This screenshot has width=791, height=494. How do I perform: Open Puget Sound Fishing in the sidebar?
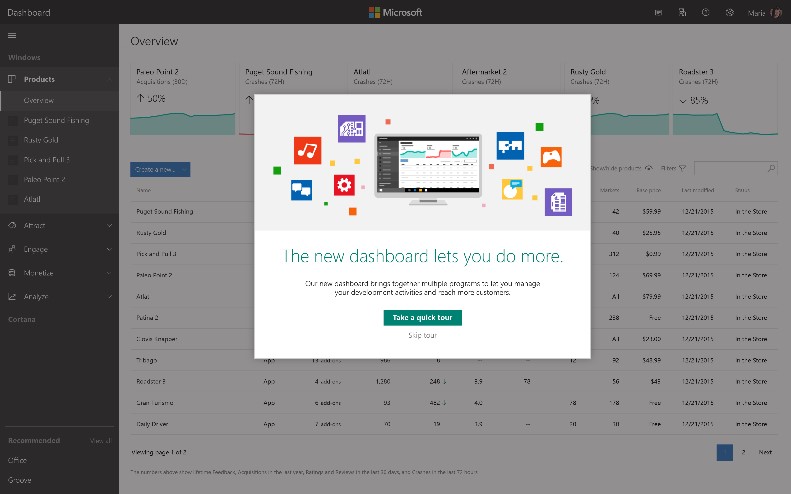point(56,120)
